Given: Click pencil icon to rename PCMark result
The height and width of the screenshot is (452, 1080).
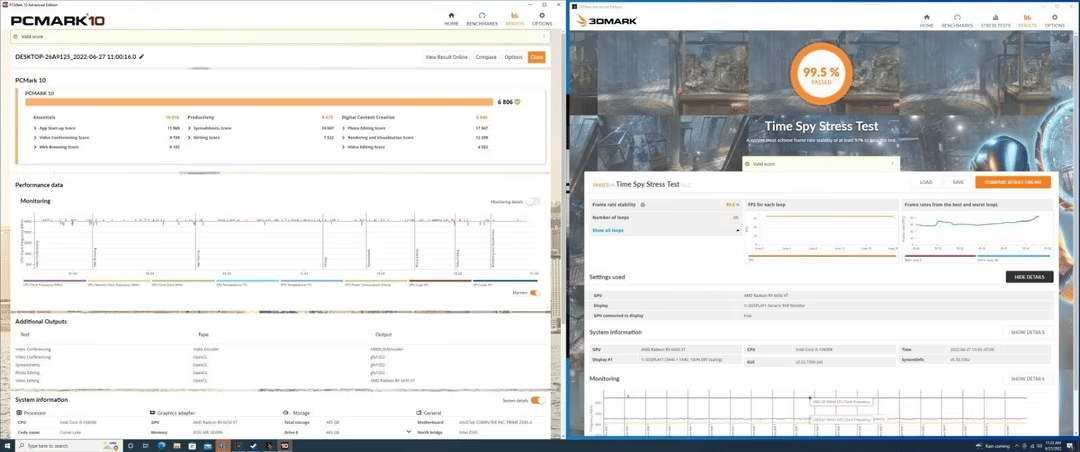Looking at the screenshot, I should coord(141,57).
